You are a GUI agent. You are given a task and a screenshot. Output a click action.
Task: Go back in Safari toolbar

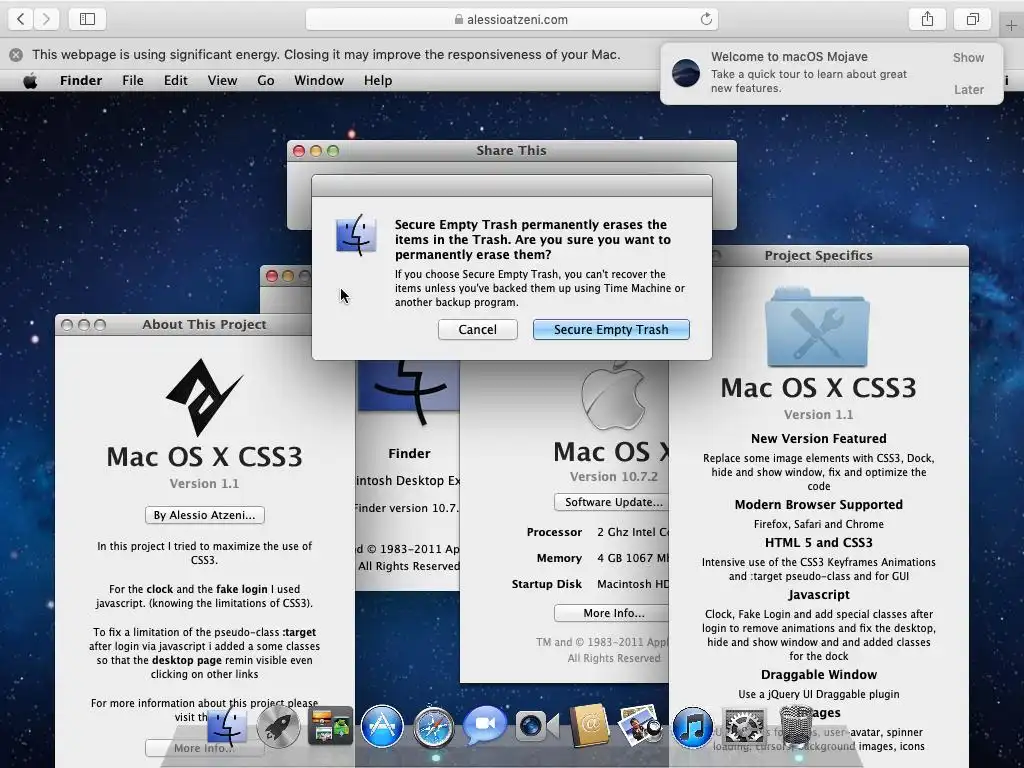pos(21,19)
